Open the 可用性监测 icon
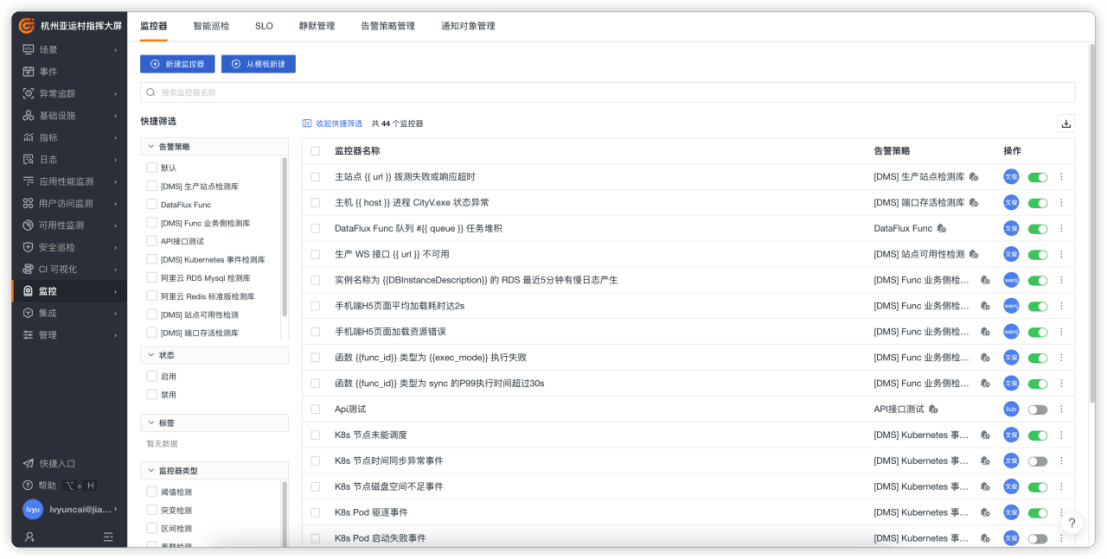The width and height of the screenshot is (1107, 559). click(28, 225)
